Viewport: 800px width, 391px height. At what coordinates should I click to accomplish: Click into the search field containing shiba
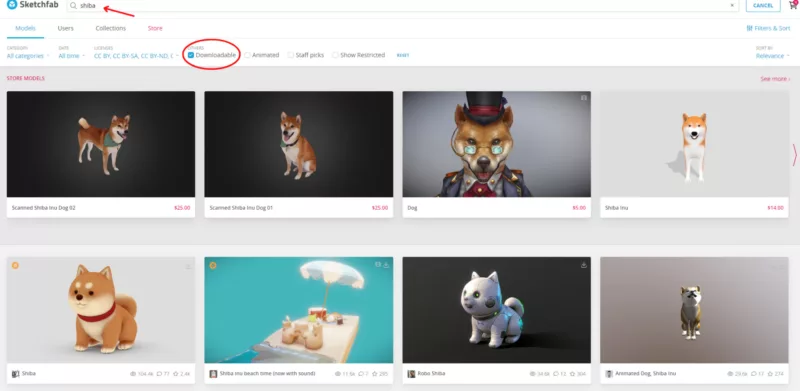(403, 6)
